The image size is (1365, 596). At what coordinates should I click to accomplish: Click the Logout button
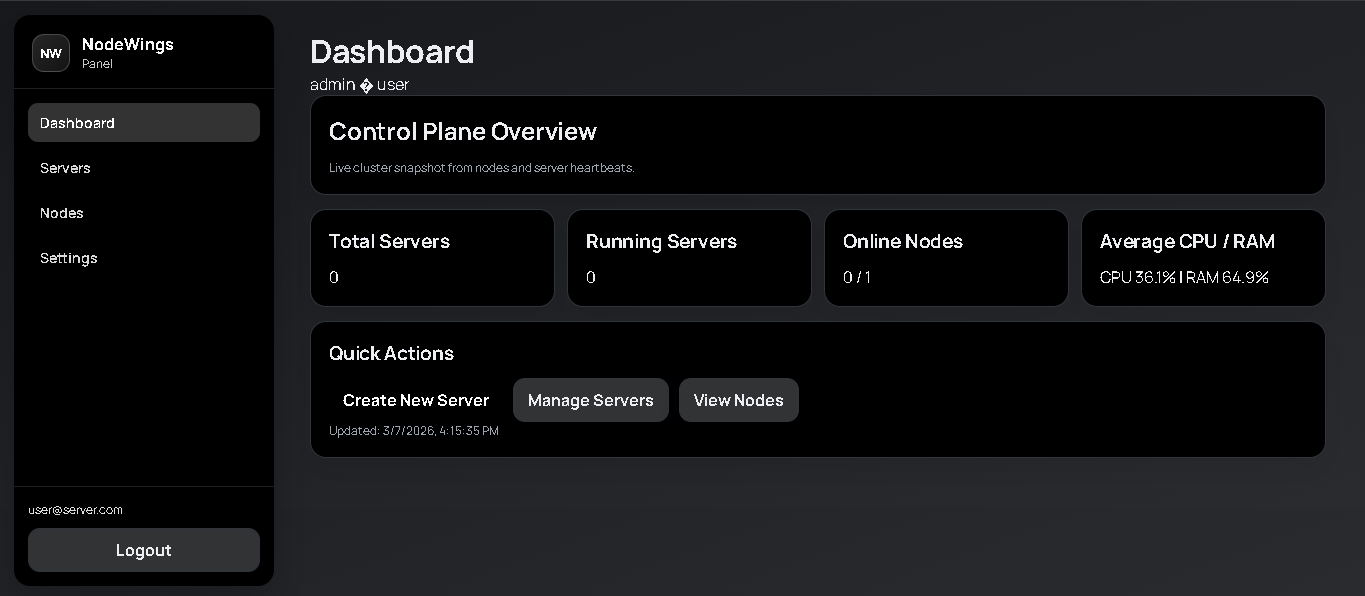point(143,550)
